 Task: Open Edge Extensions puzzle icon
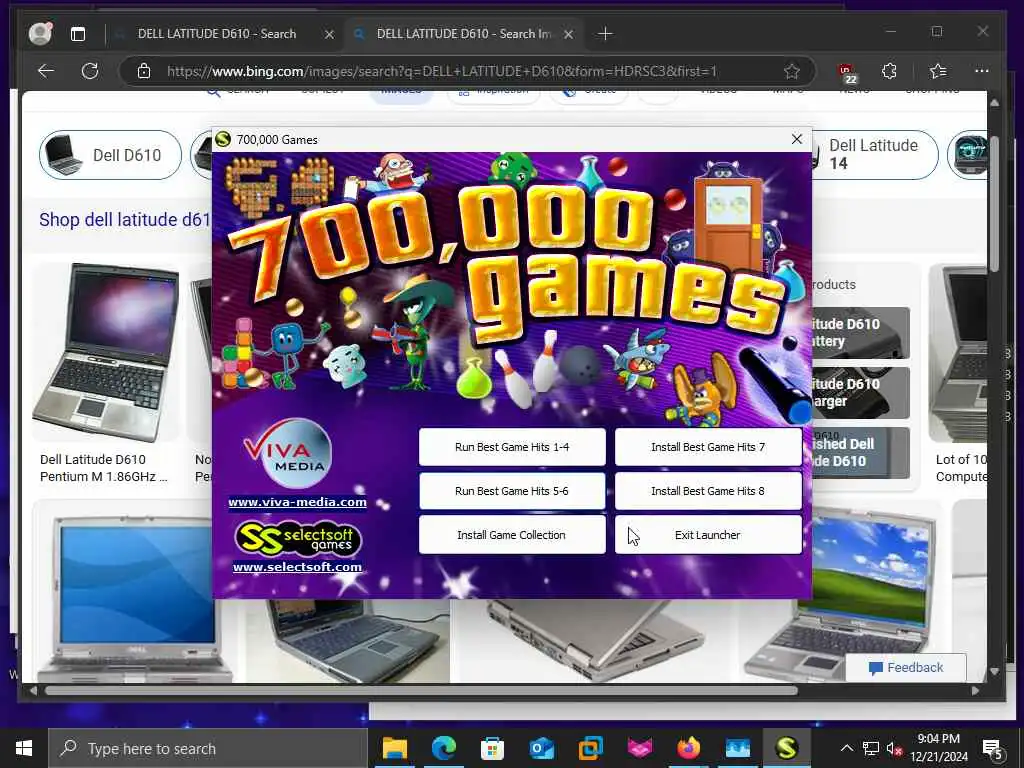[889, 71]
